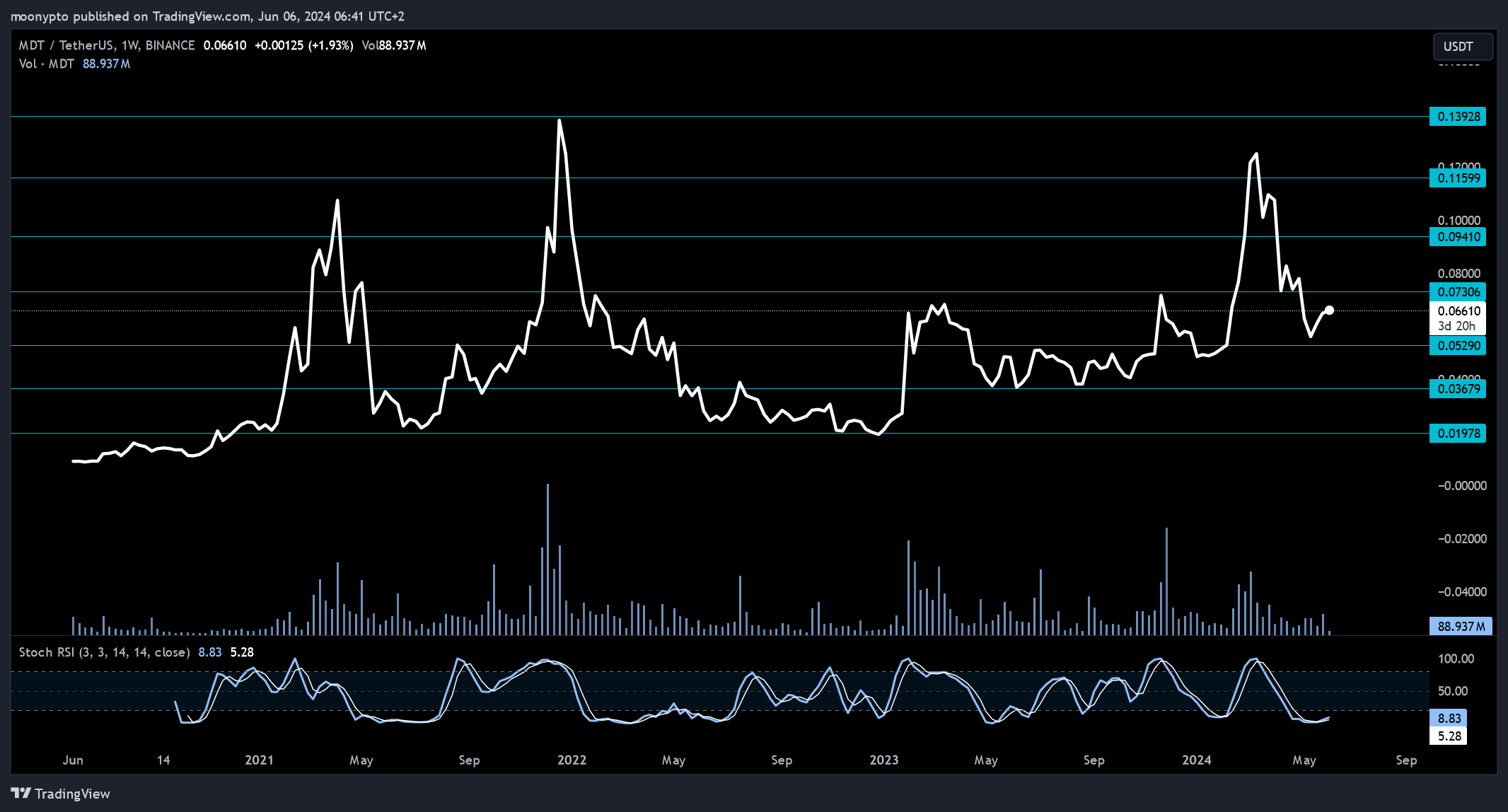Click the 88.937M volume axis label
Screen dimensions: 1508x812
click(1461, 627)
